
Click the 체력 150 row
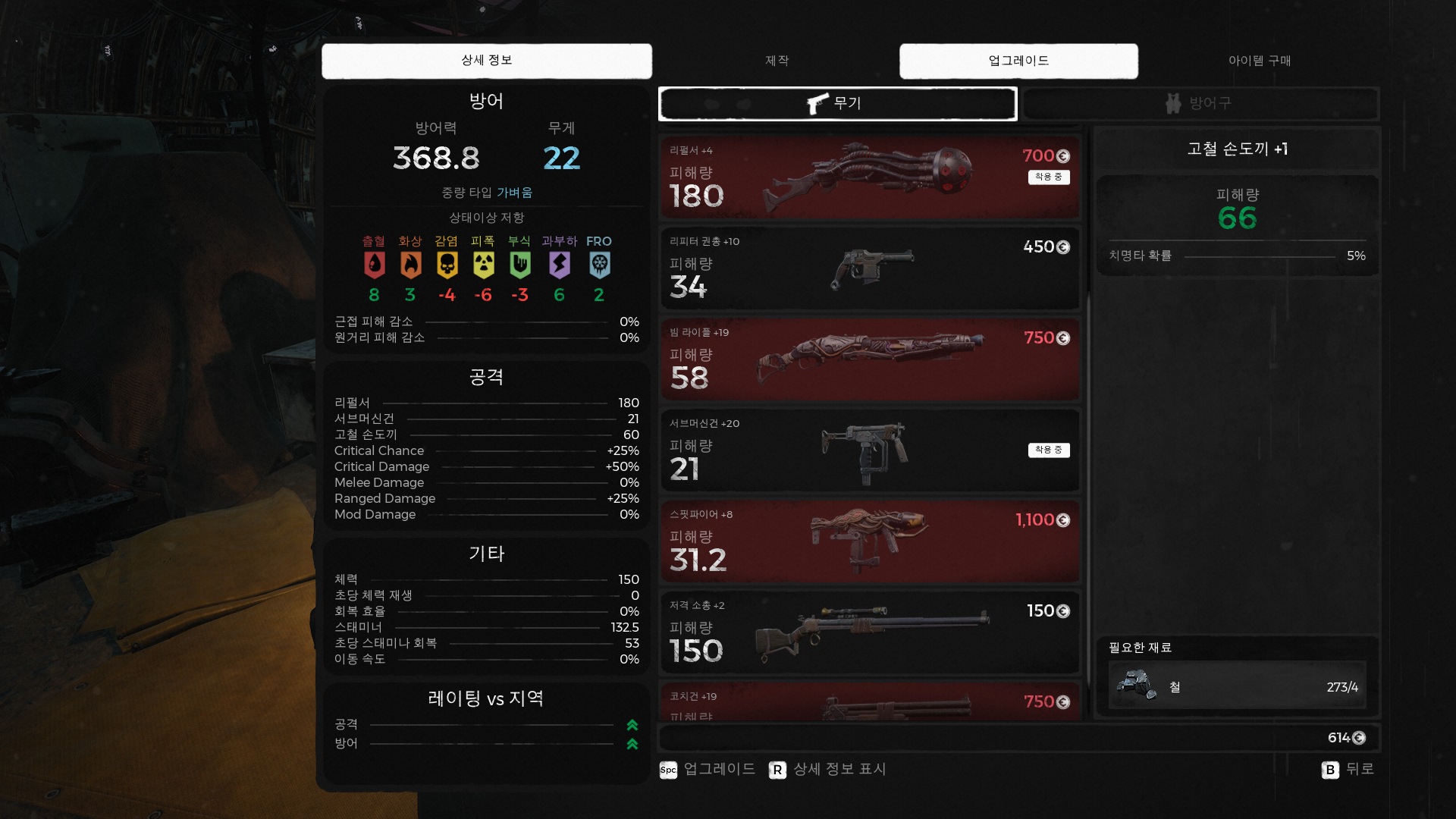(486, 580)
